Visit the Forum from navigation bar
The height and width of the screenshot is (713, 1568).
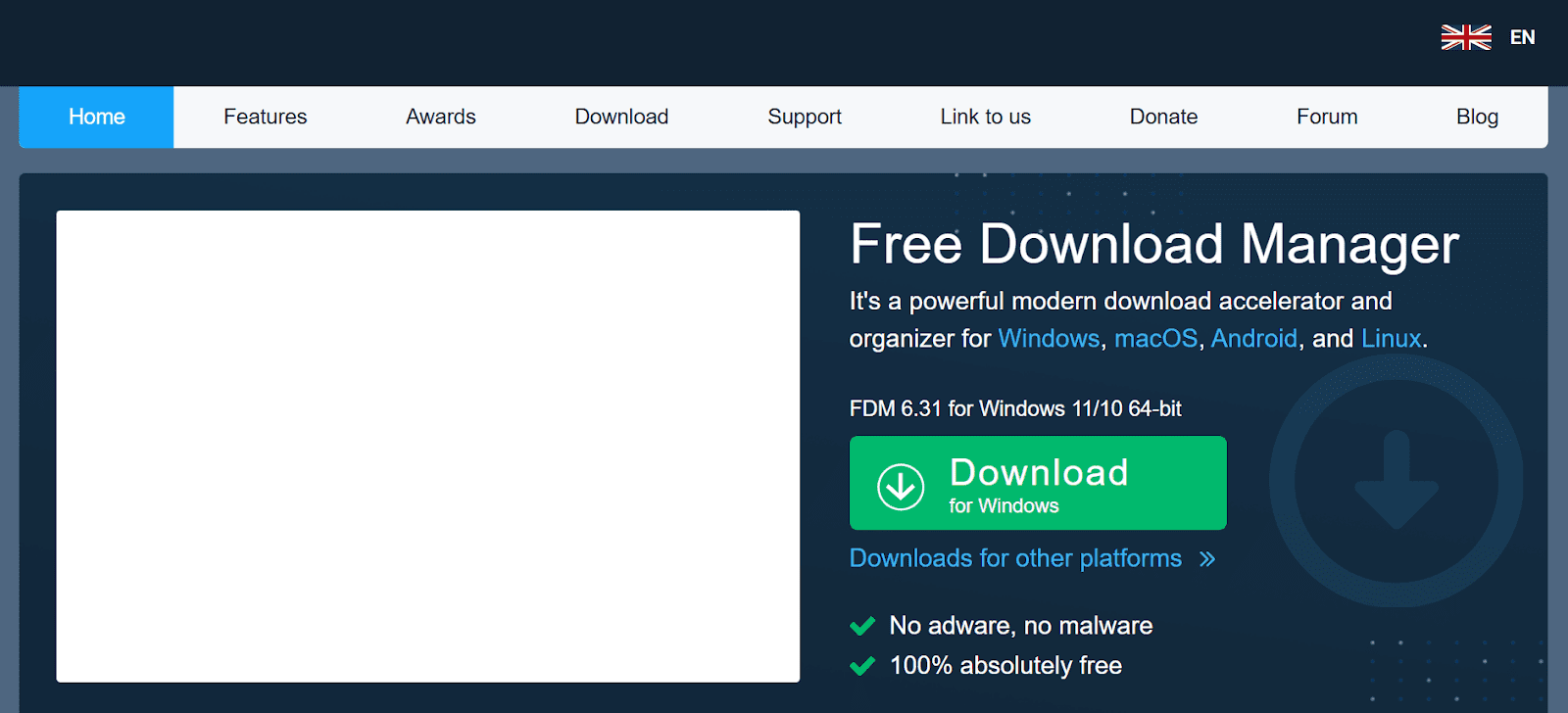click(x=1327, y=117)
